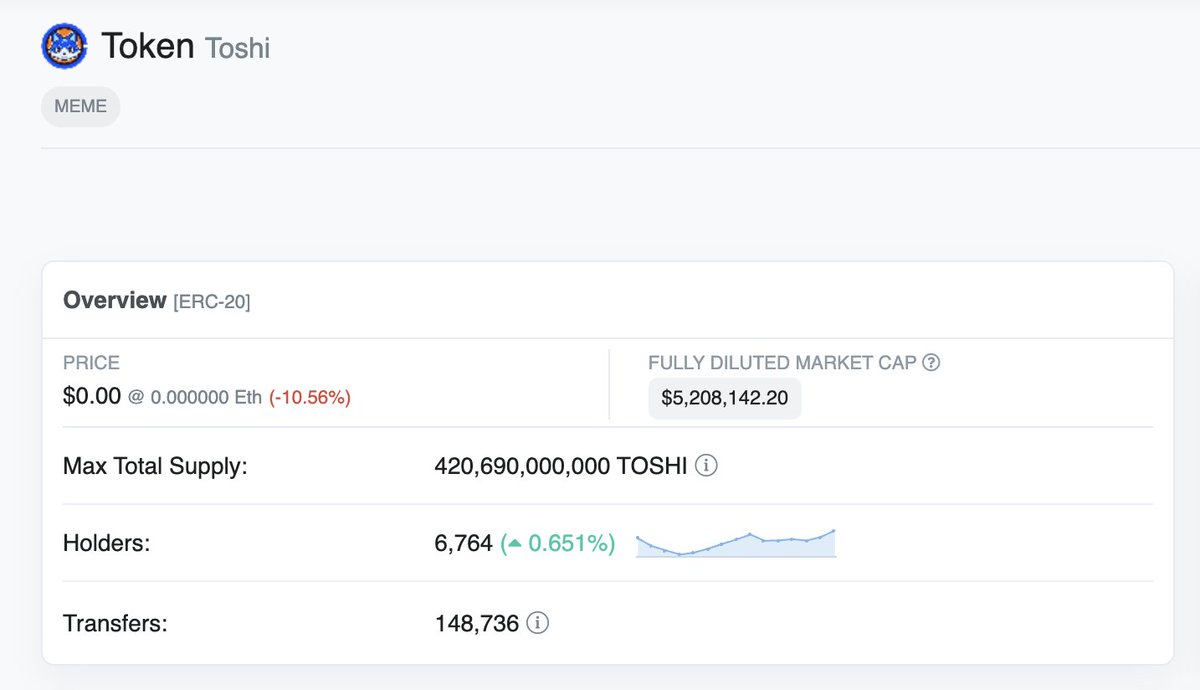The height and width of the screenshot is (690, 1200).
Task: Click the MEME tag badge
Action: tap(81, 106)
